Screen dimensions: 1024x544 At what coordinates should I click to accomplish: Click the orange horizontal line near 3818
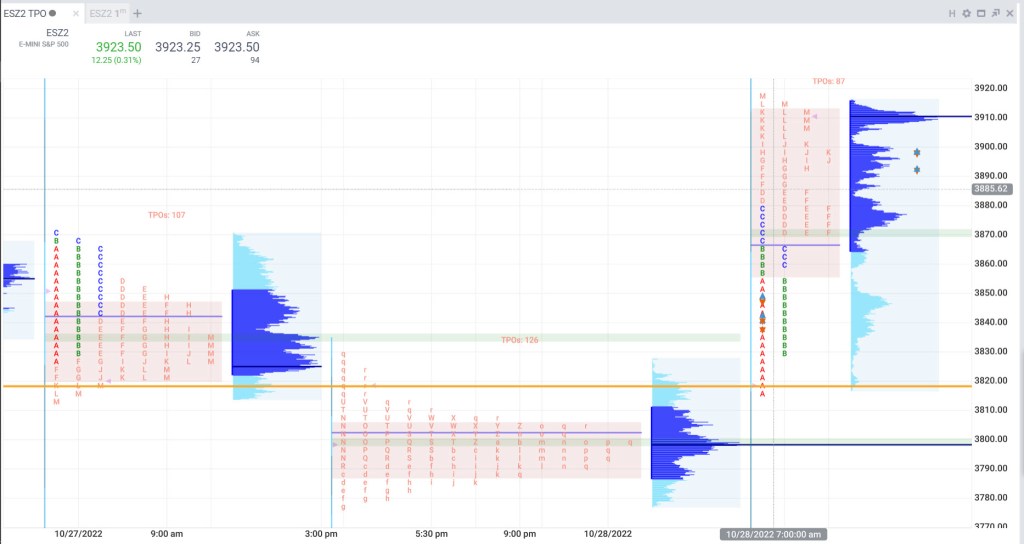tap(400, 386)
